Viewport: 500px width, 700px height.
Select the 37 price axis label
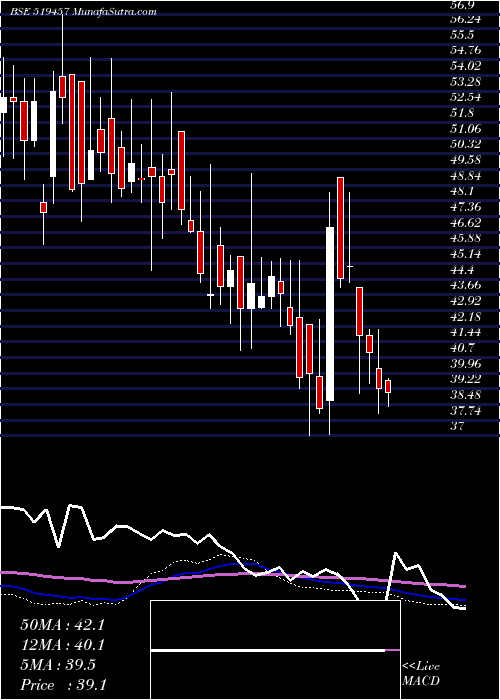[458, 426]
